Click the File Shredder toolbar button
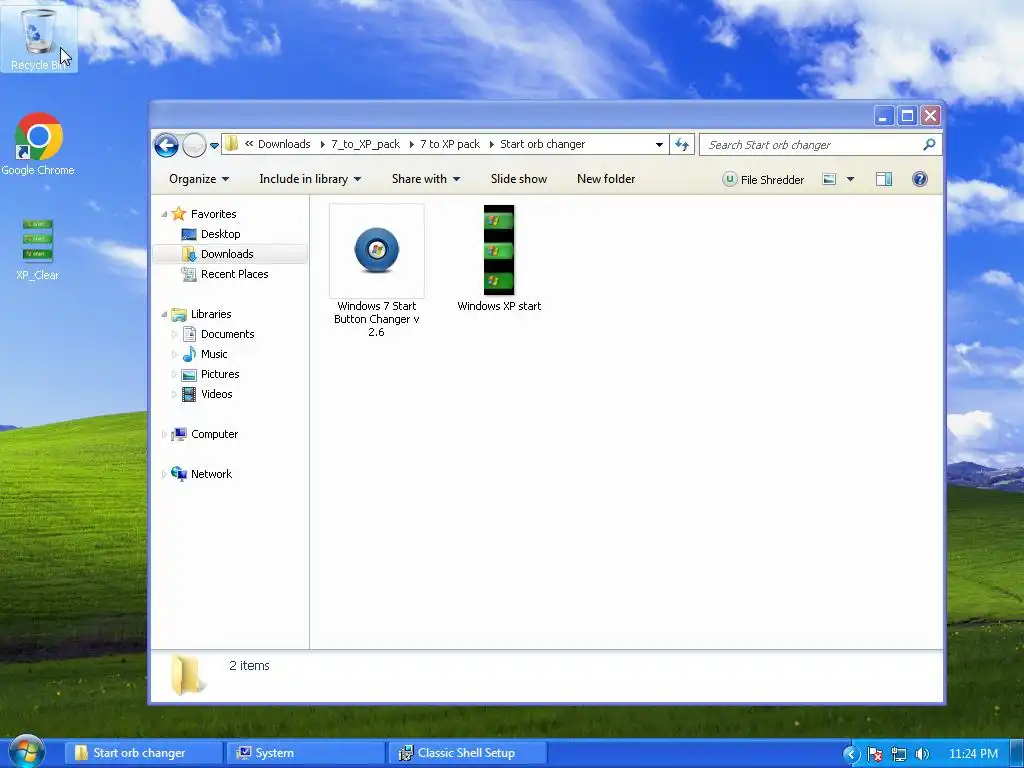The image size is (1024, 768). [x=763, y=180]
